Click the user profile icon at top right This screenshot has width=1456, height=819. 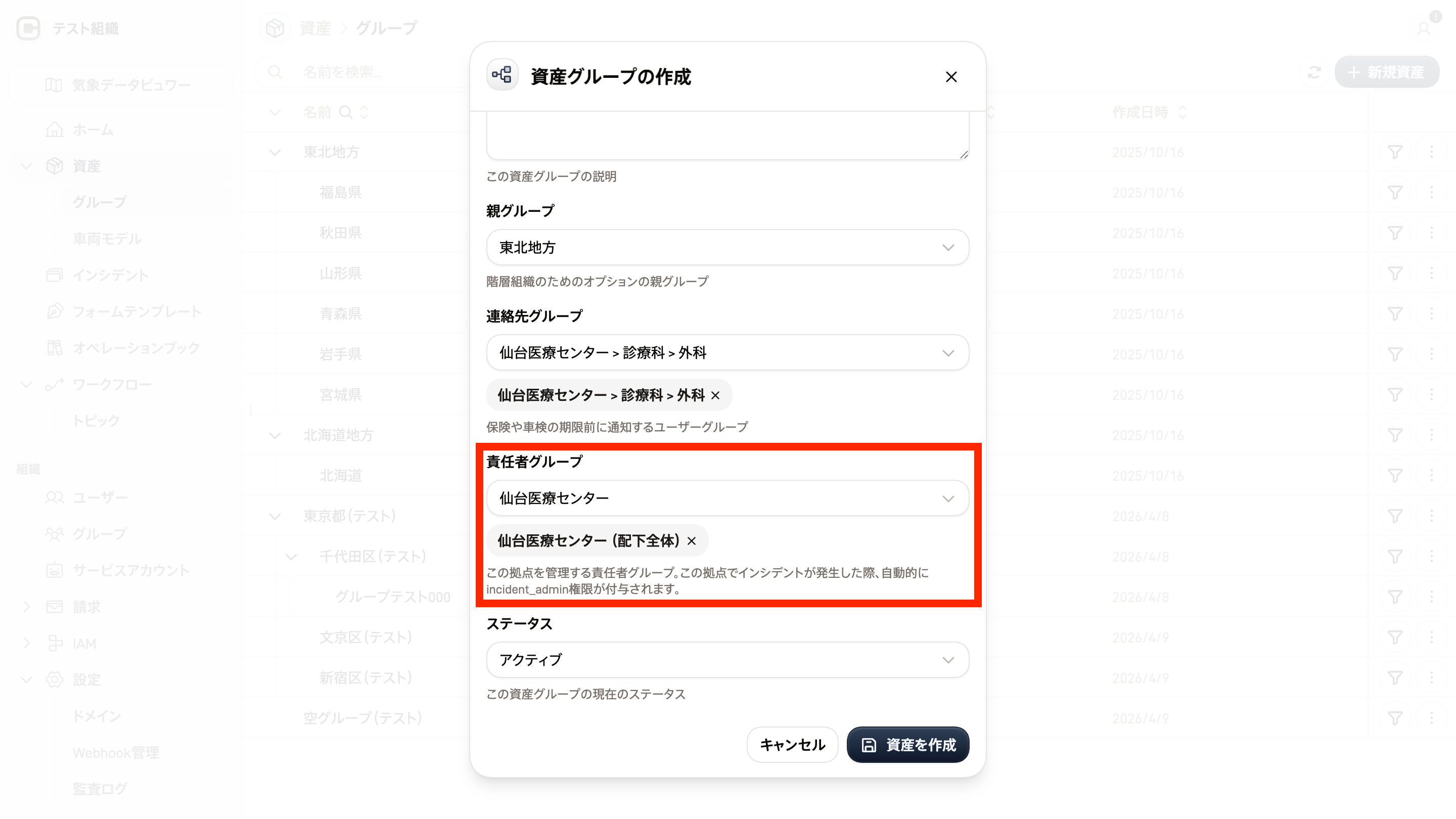[1423, 28]
